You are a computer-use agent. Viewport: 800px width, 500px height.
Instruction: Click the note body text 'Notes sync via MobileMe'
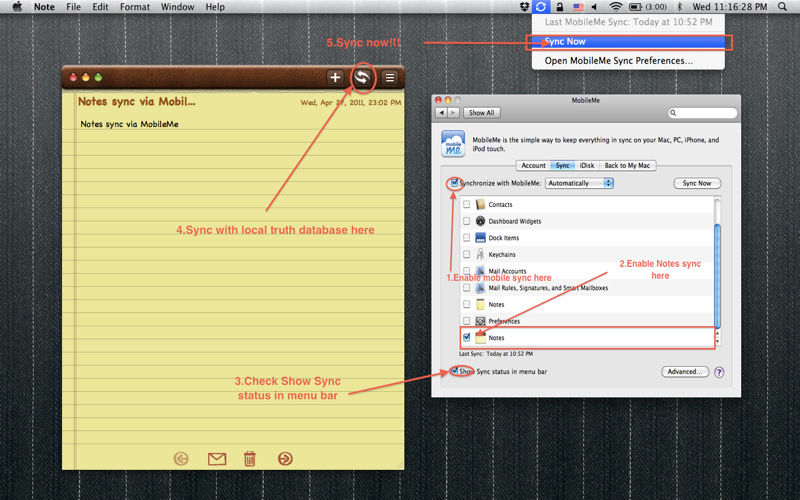pyautogui.click(x=130, y=124)
